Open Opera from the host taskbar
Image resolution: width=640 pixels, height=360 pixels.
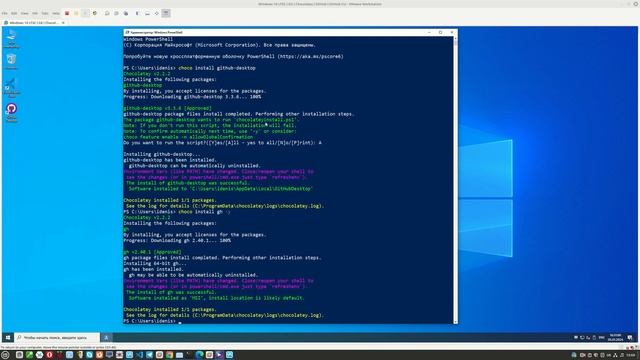tap(49, 355)
